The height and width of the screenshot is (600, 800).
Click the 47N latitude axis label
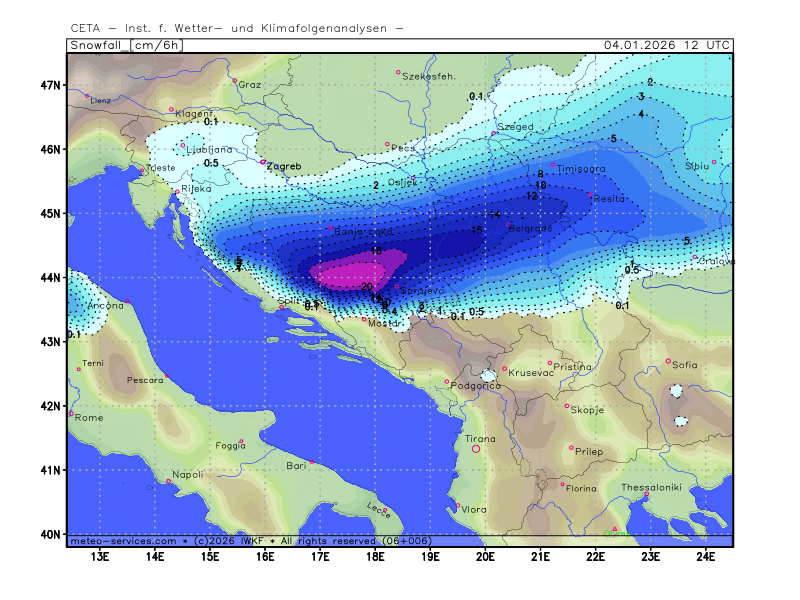point(51,85)
